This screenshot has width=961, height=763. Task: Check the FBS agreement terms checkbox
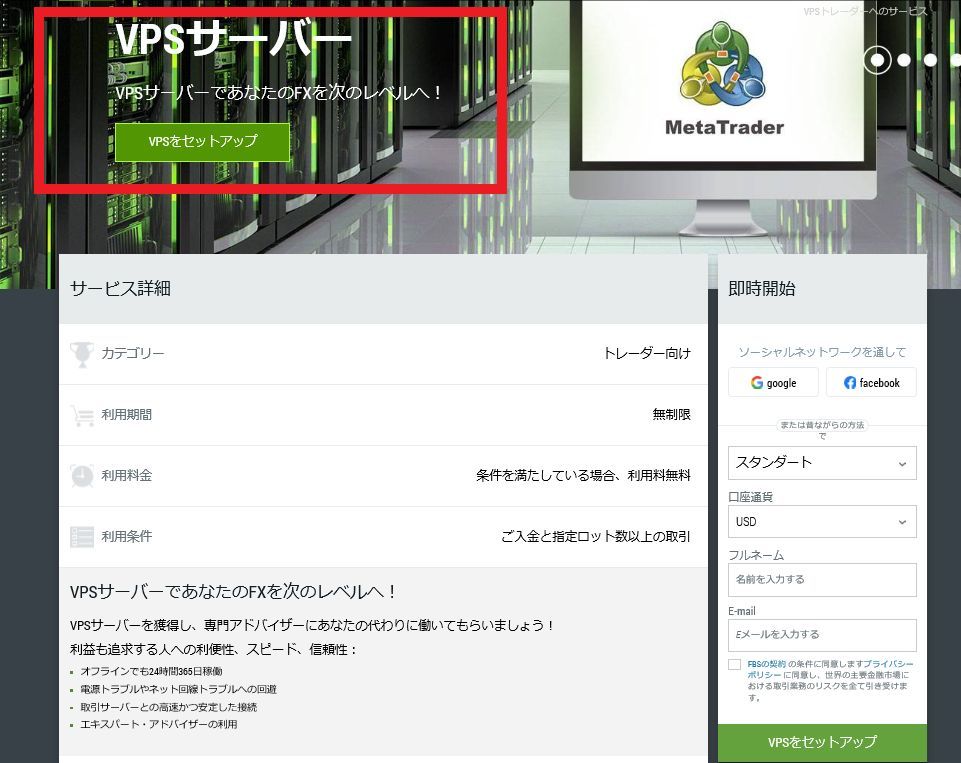(734, 665)
